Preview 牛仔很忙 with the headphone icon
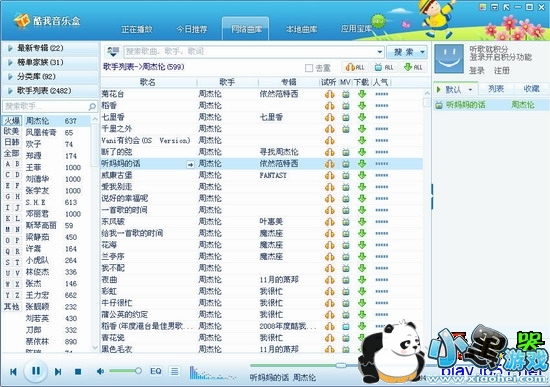 pyautogui.click(x=329, y=303)
